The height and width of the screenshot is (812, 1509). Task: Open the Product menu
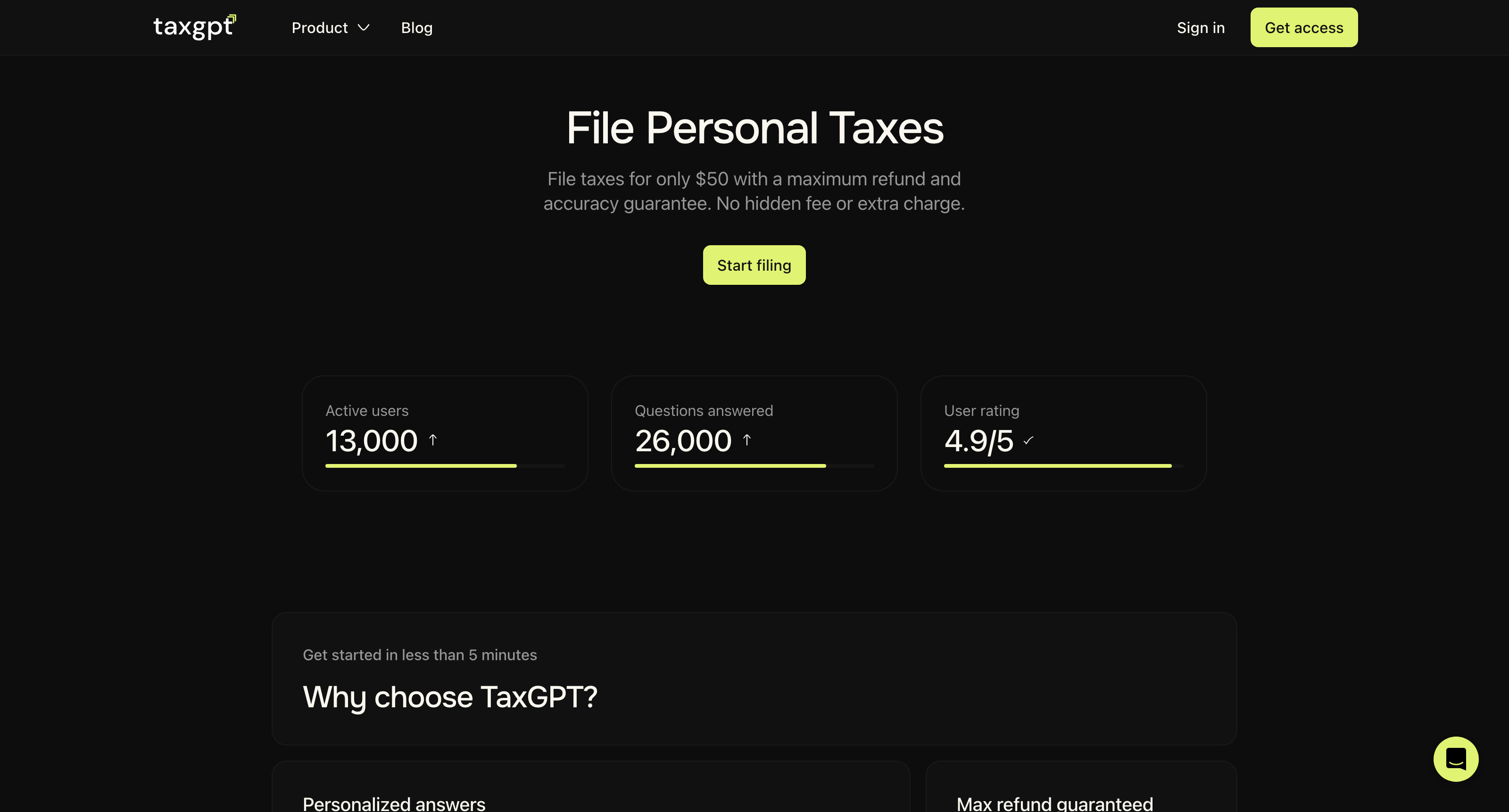coord(331,27)
